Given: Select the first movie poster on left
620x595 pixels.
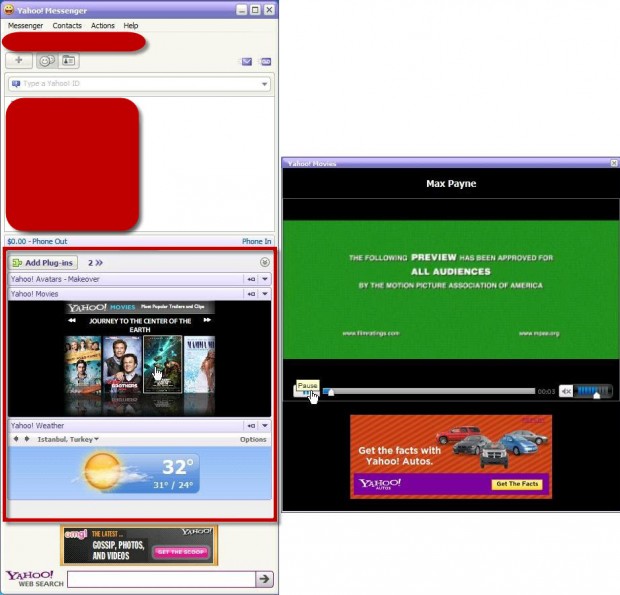Looking at the screenshot, I should point(83,365).
